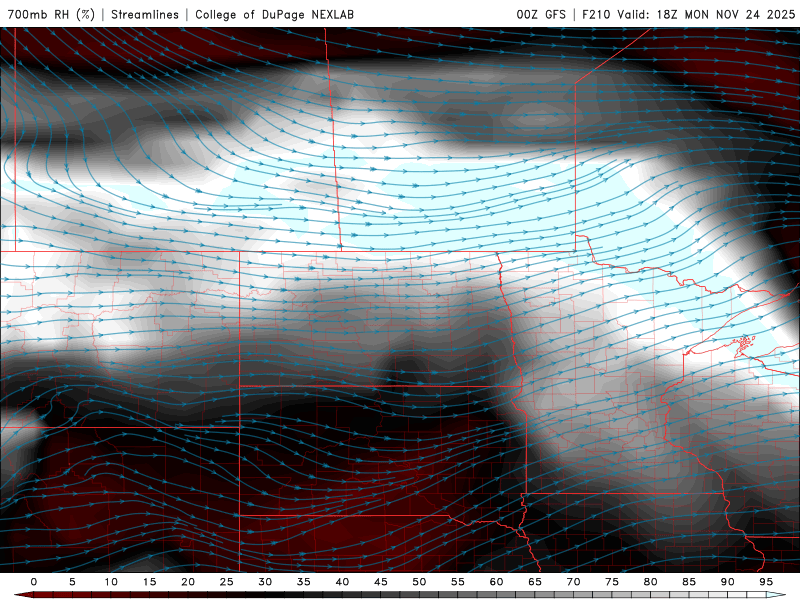800x600 pixels.
Task: Click the '60' value on color scale
Action: click(496, 582)
